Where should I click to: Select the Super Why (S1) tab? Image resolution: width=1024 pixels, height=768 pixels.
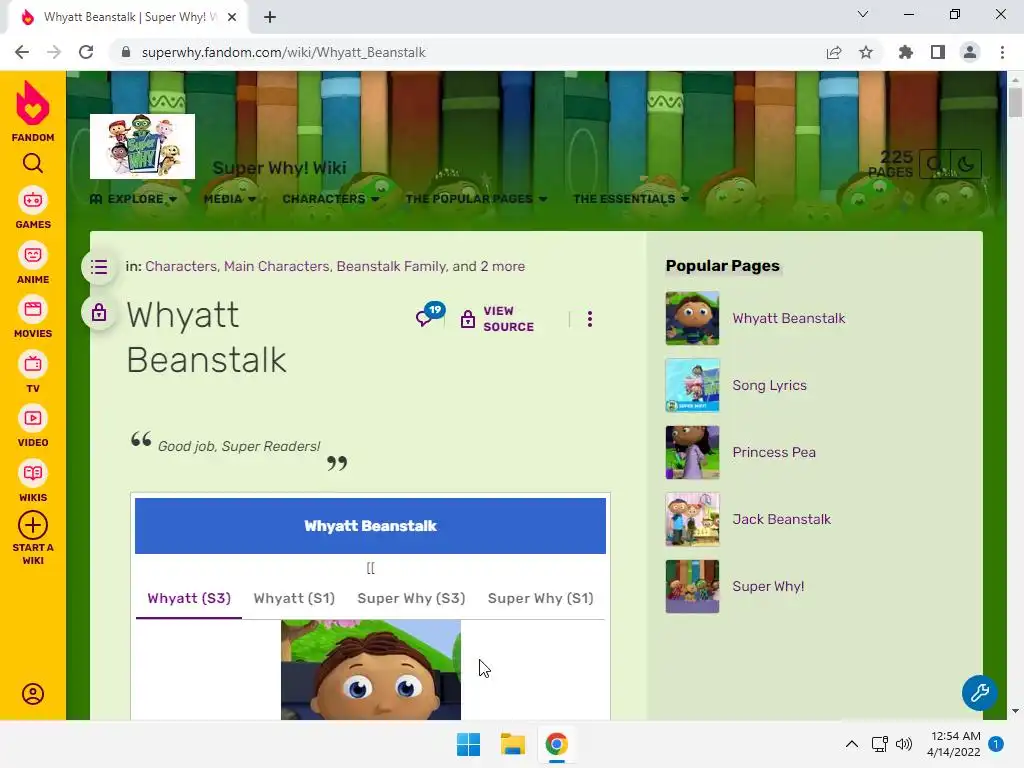tap(540, 598)
